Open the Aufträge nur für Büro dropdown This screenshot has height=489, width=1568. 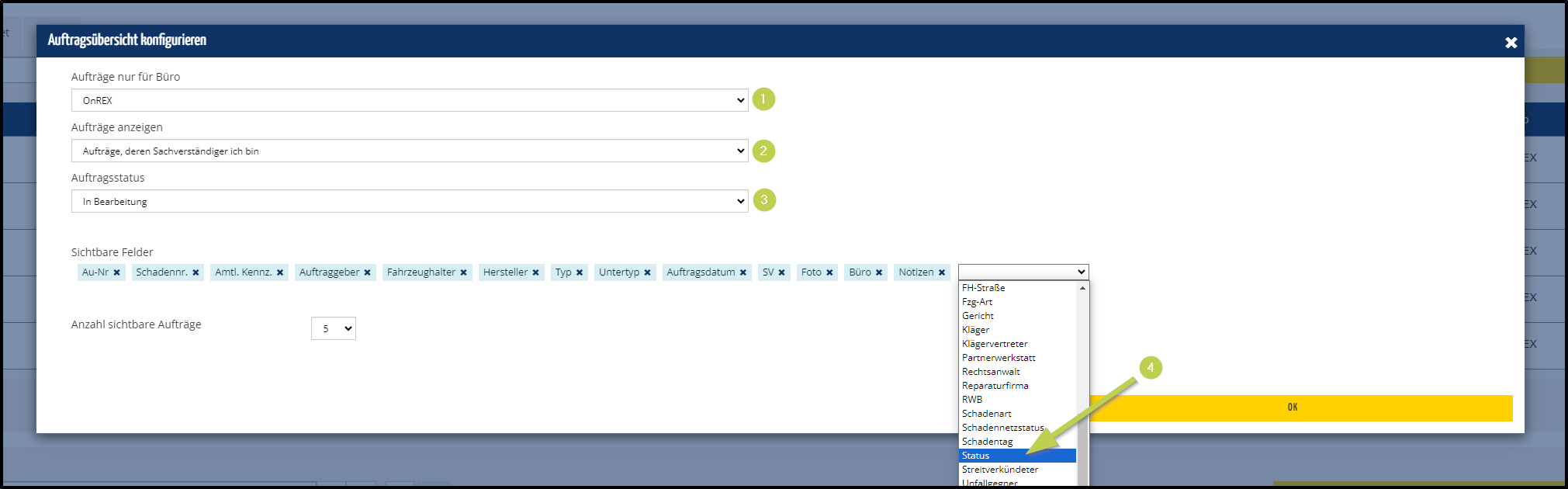410,100
